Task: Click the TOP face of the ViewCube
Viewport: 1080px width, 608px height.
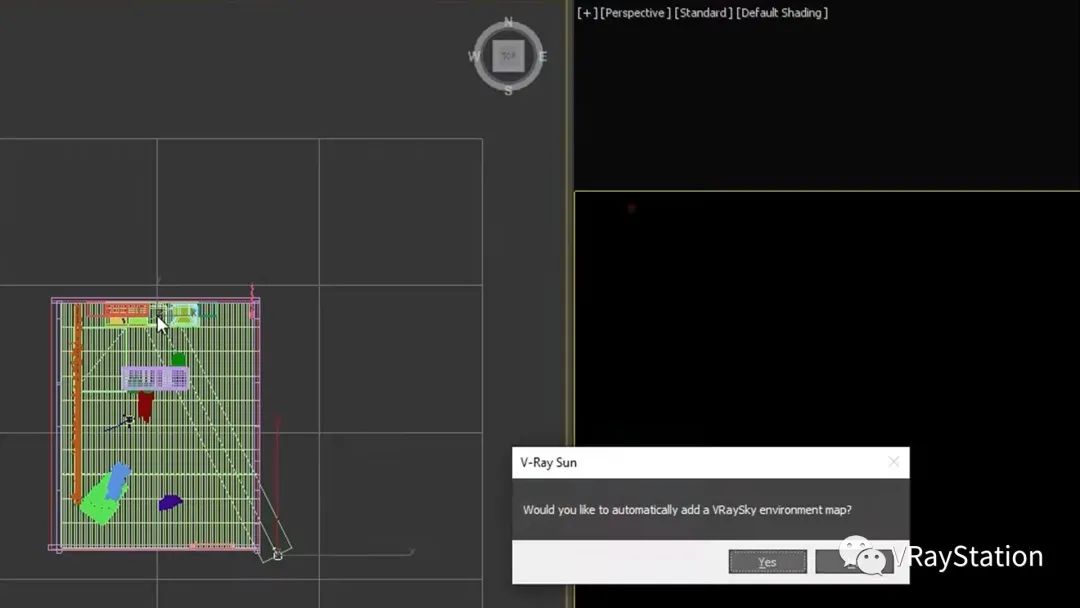Action: (x=508, y=56)
